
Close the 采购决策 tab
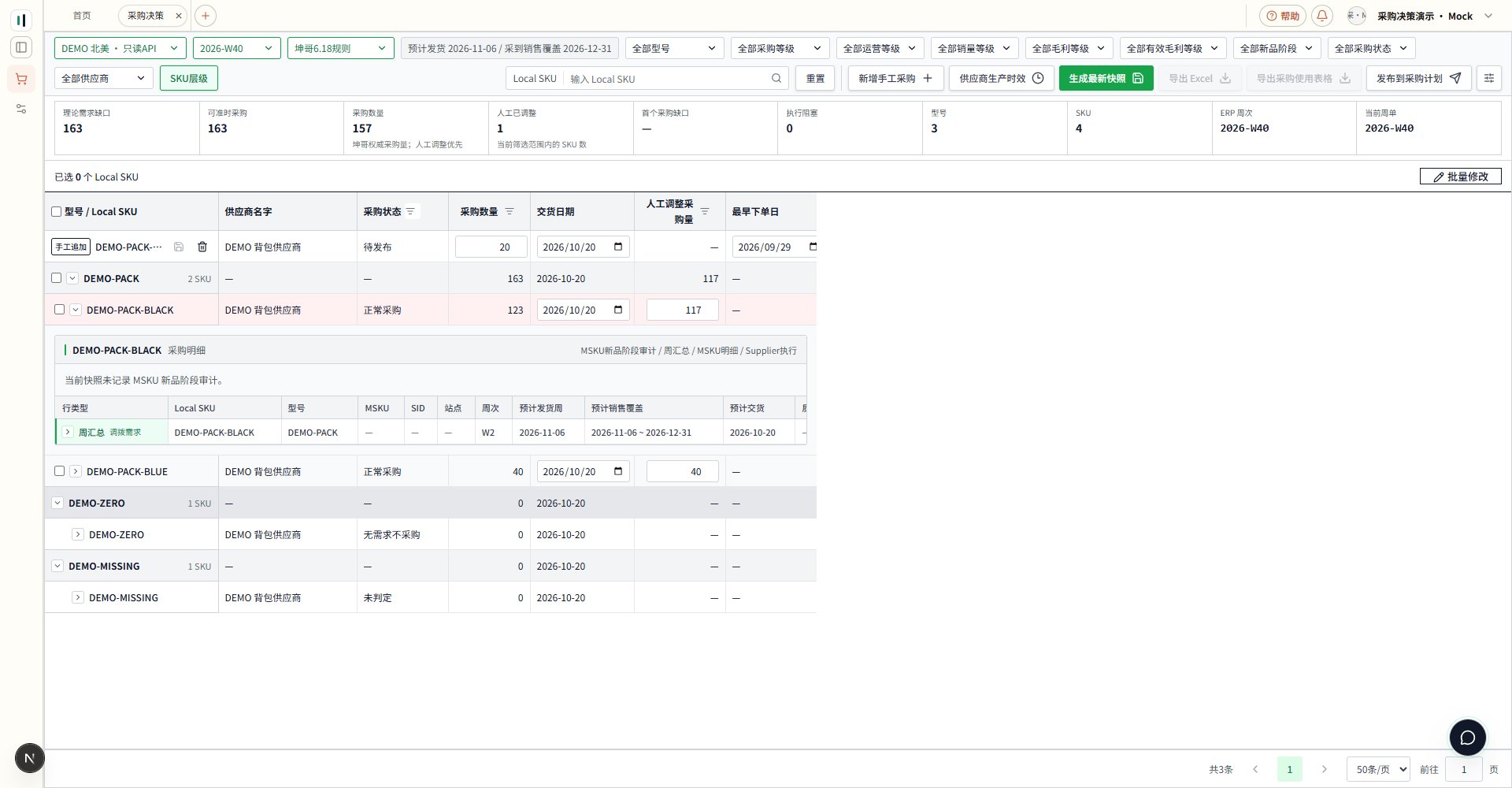click(x=179, y=16)
